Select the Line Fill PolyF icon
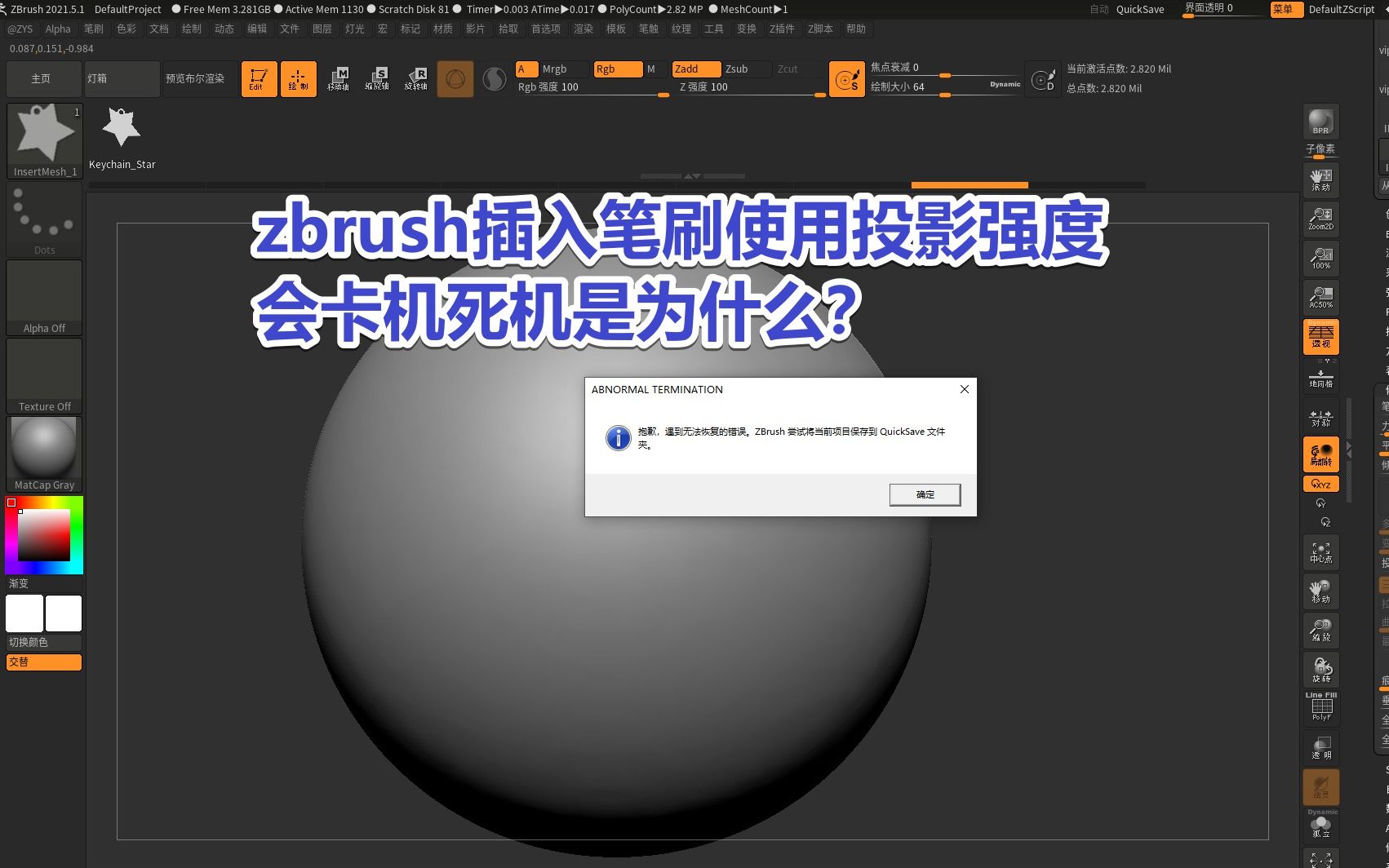This screenshot has width=1389, height=868. click(x=1320, y=705)
